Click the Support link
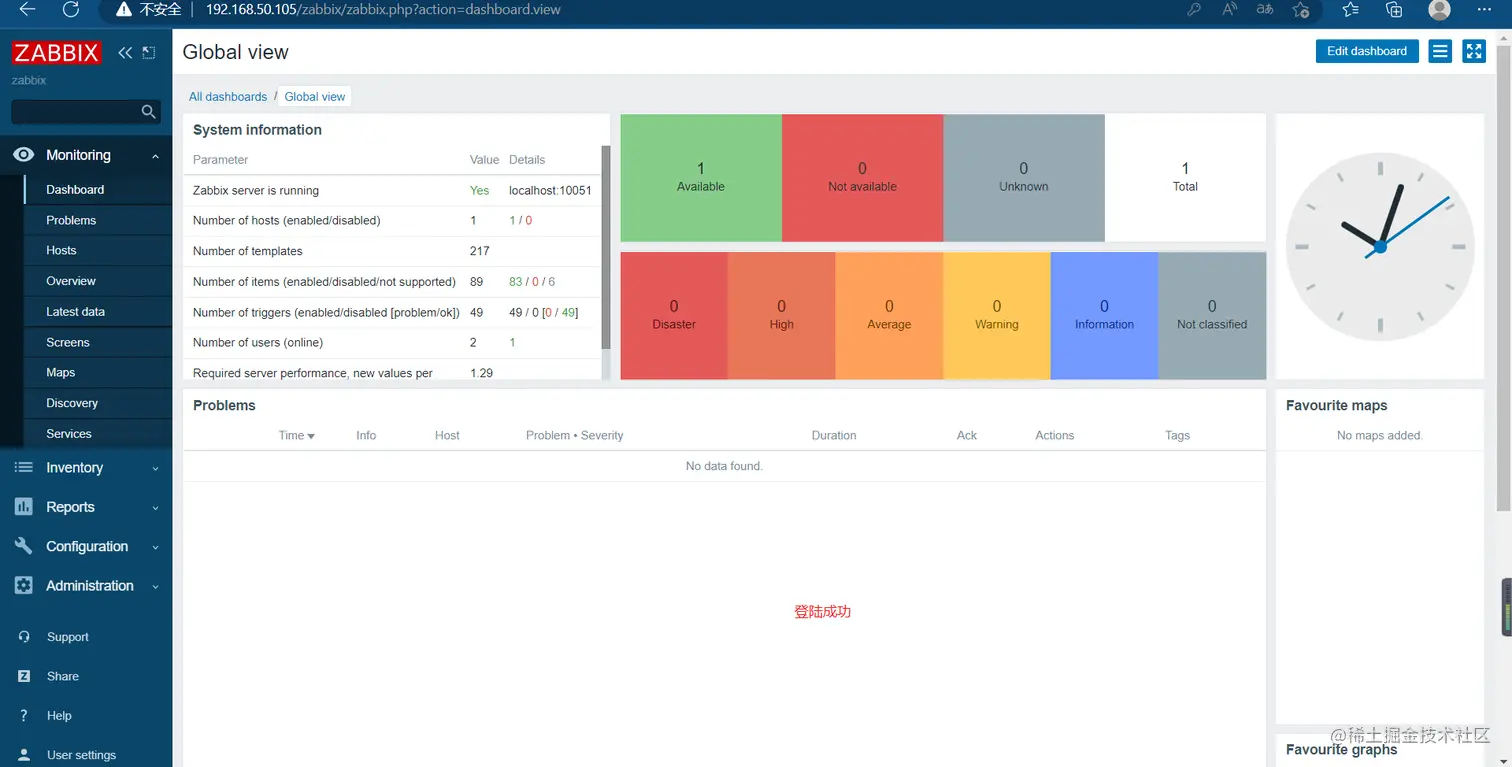This screenshot has width=1512, height=767. (68, 637)
